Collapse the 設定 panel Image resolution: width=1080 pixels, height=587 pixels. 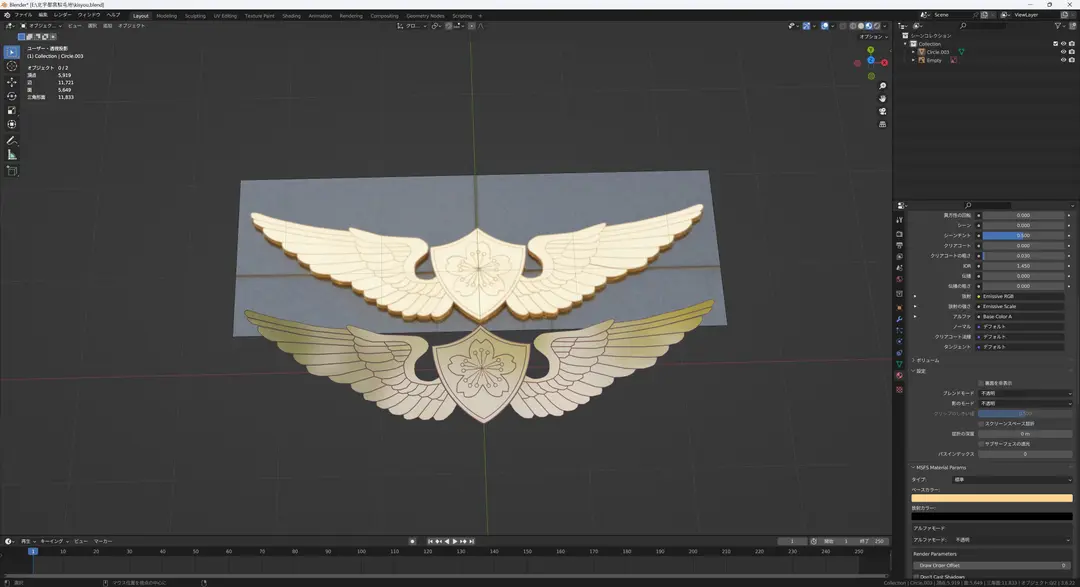[x=919, y=371]
